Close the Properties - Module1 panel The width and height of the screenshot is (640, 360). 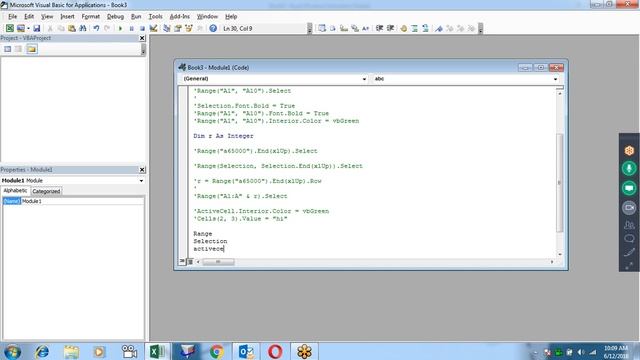tap(142, 169)
